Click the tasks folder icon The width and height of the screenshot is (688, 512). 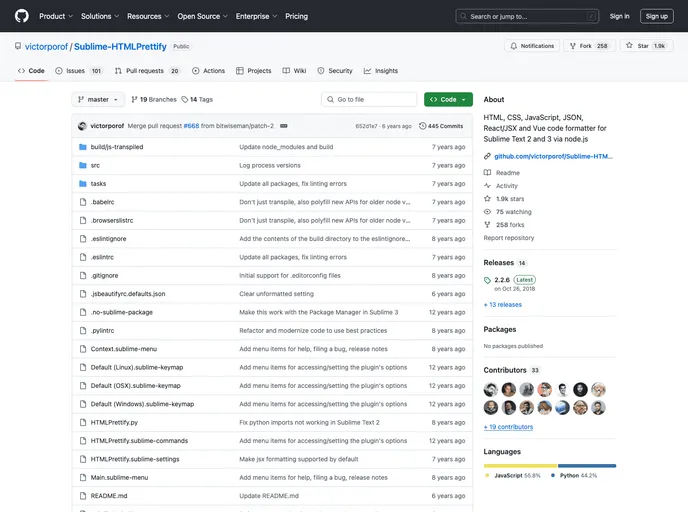coord(82,184)
